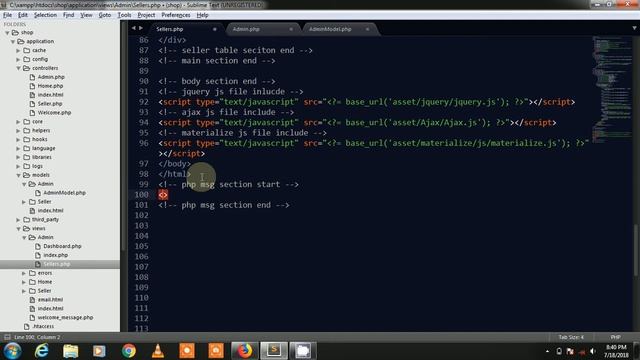
Task: Expand the config folder
Action: click(x=18, y=59)
